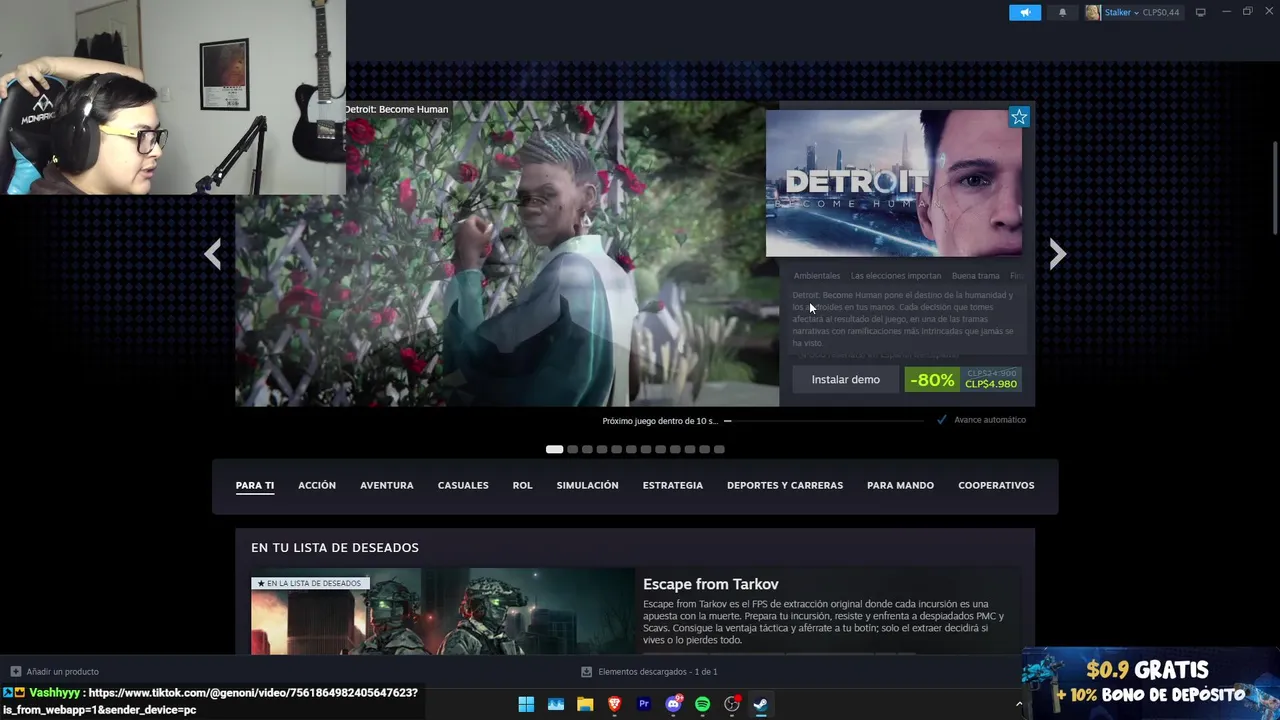
Task: Go to previous featured game arrow
Action: tap(212, 254)
